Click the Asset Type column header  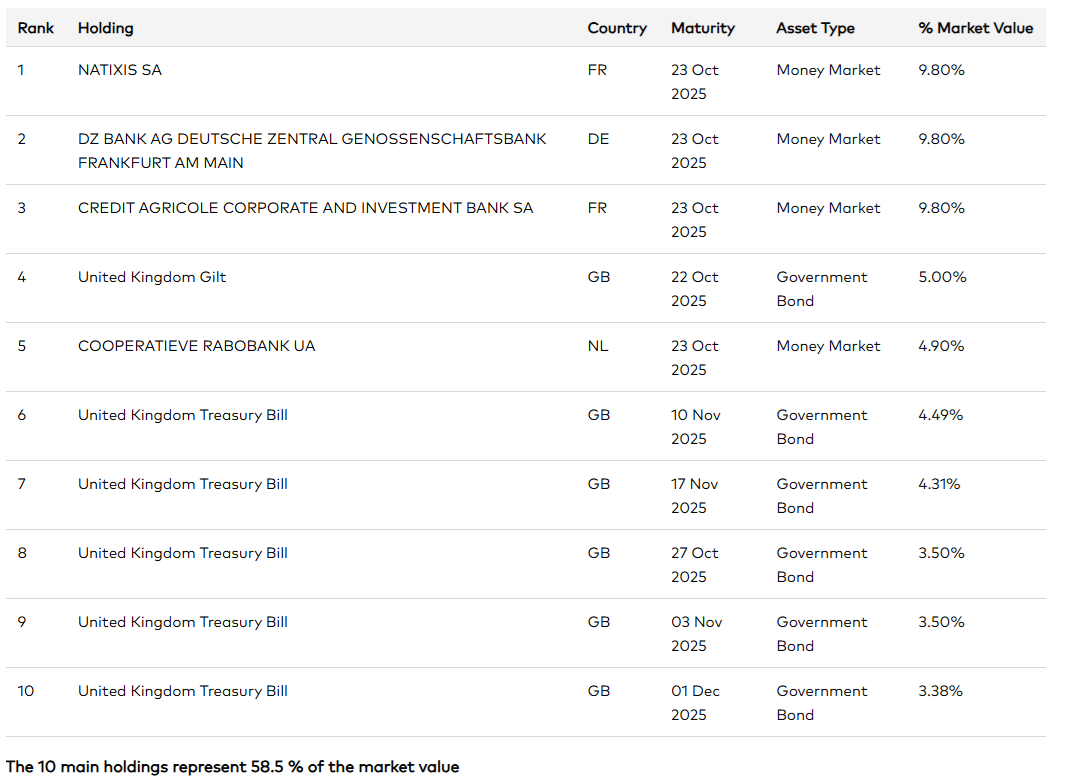[x=815, y=28]
